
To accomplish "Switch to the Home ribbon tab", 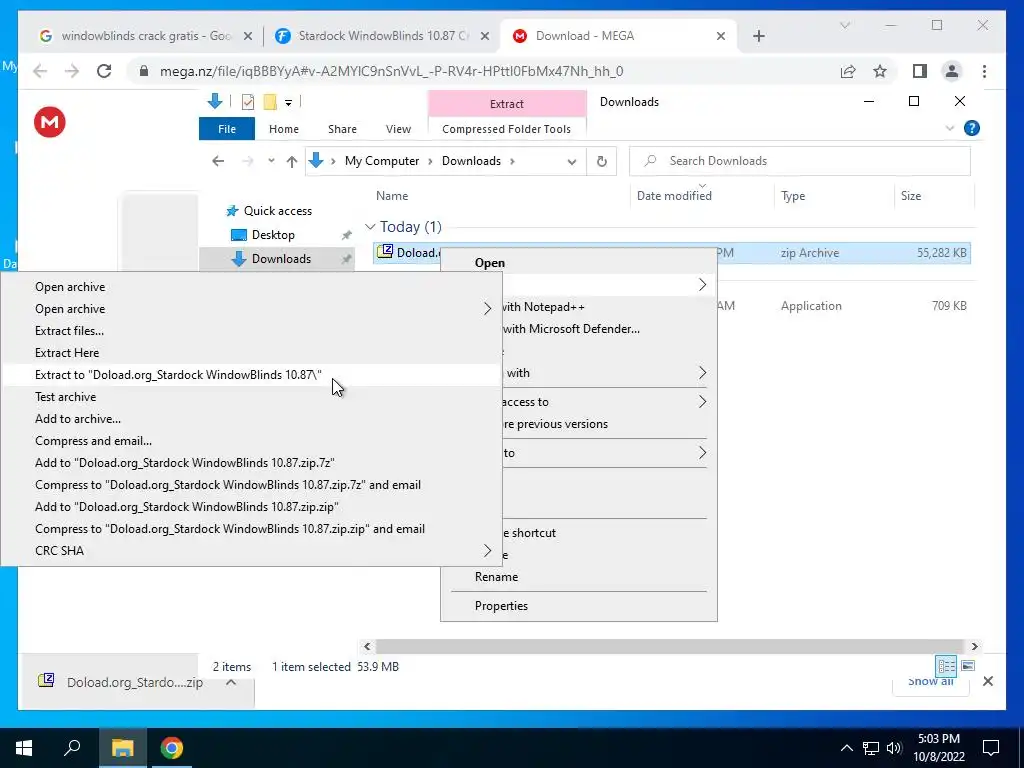I will tap(283, 129).
